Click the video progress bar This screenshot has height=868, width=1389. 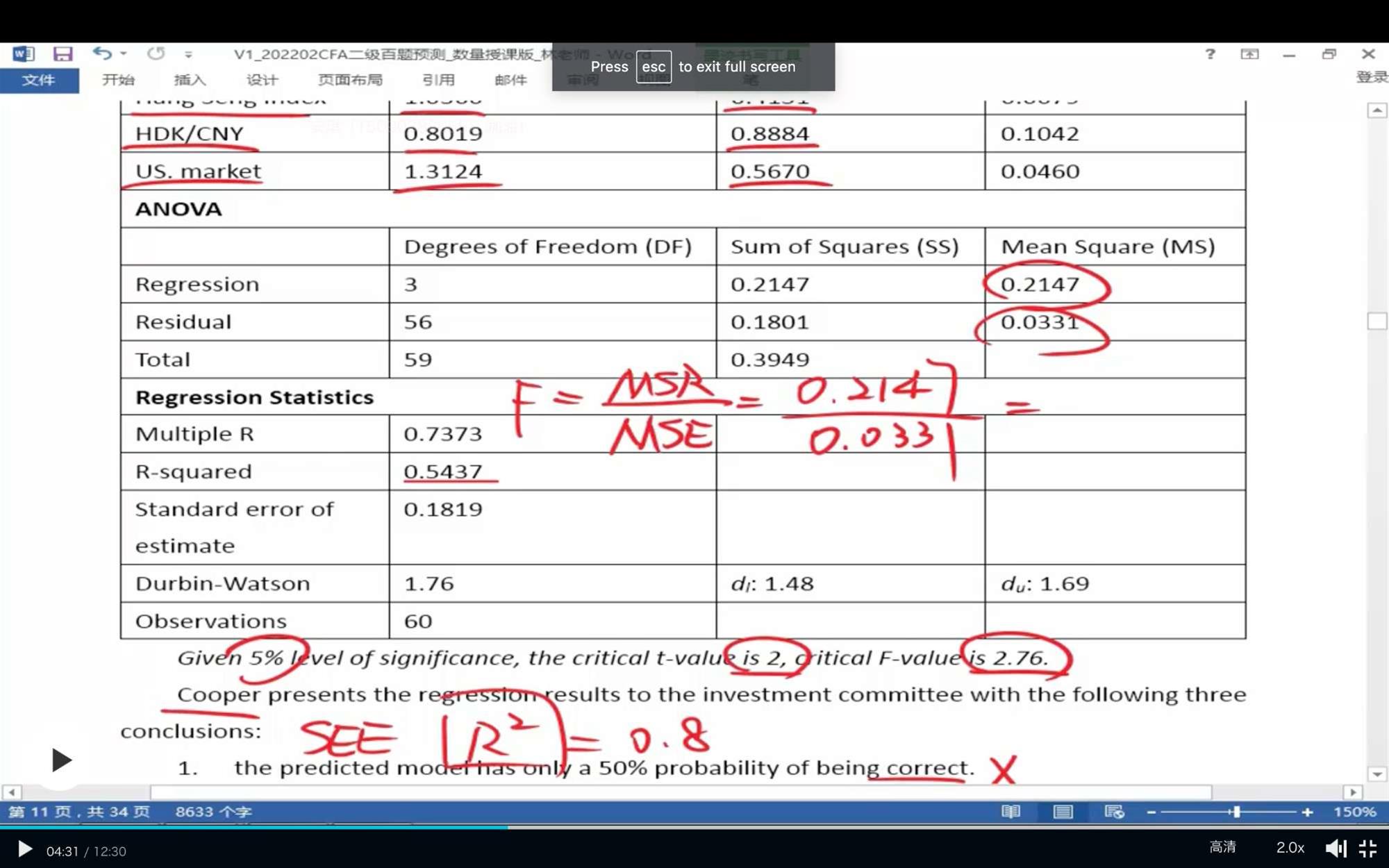click(x=694, y=827)
